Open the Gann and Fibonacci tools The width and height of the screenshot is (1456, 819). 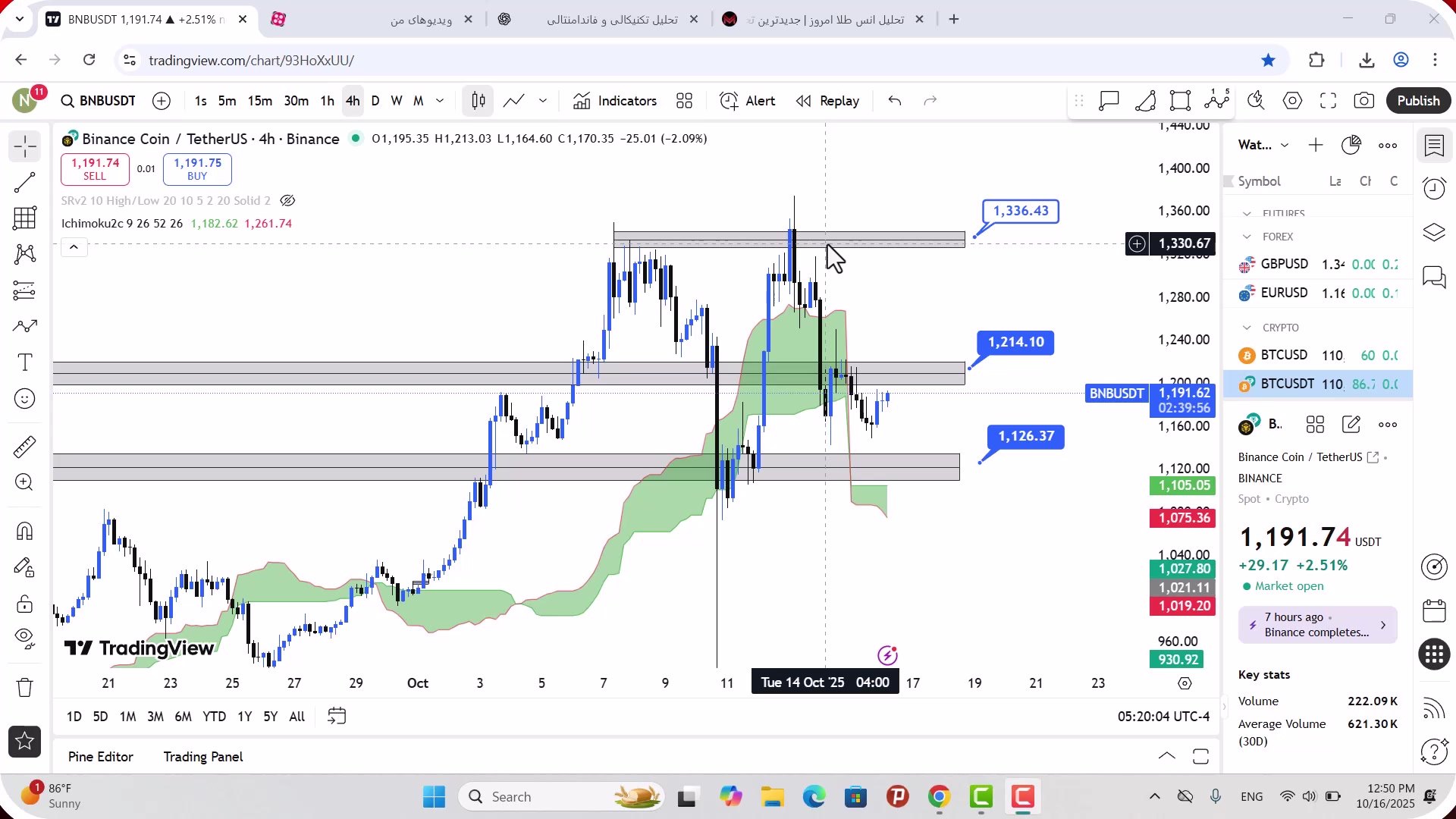pos(25,218)
